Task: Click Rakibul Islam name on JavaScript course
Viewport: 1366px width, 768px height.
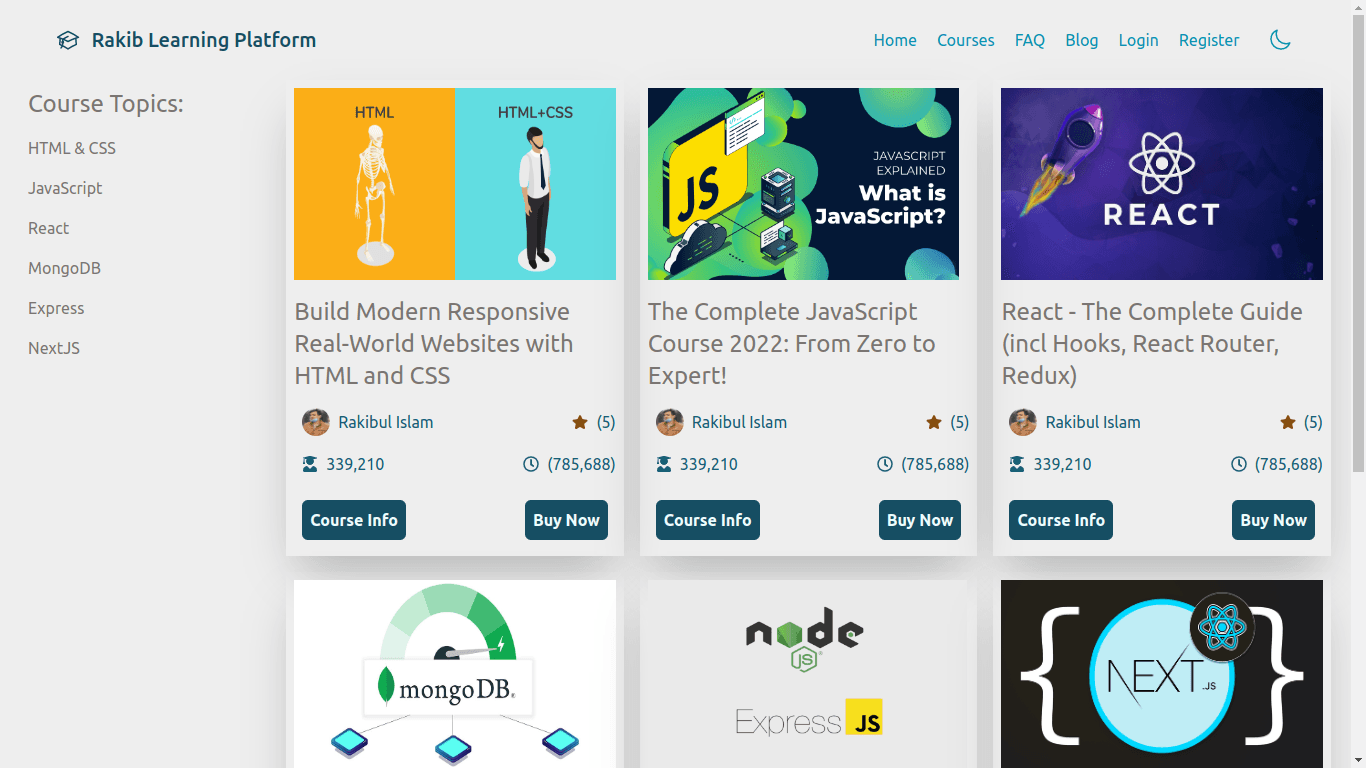Action: point(740,422)
